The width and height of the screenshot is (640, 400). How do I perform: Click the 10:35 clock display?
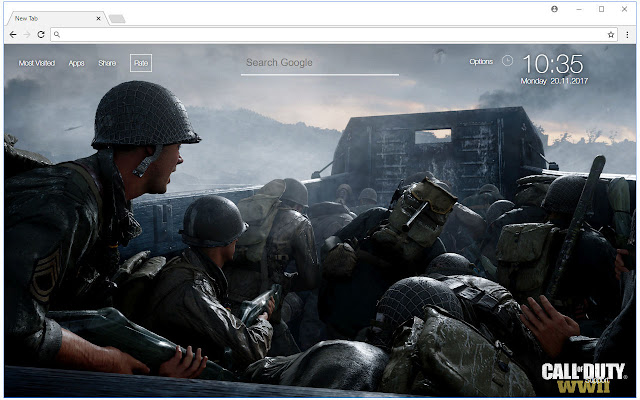(553, 64)
